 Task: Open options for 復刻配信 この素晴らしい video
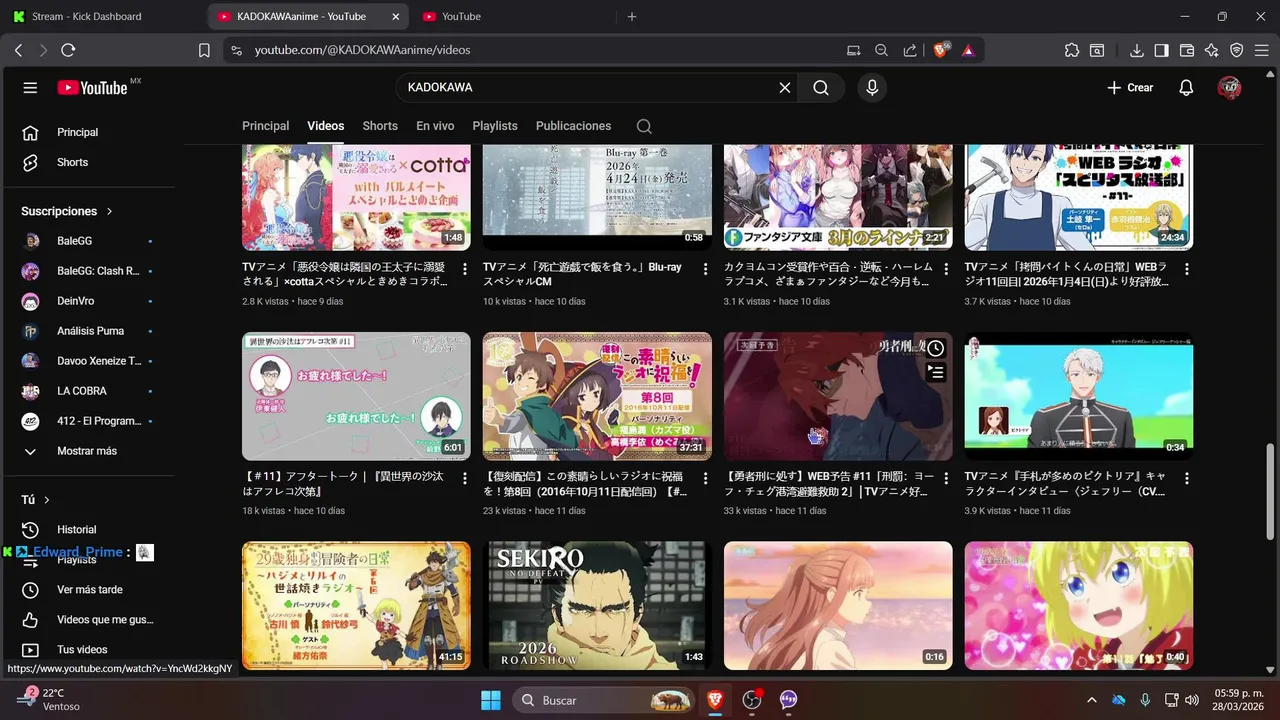point(705,479)
